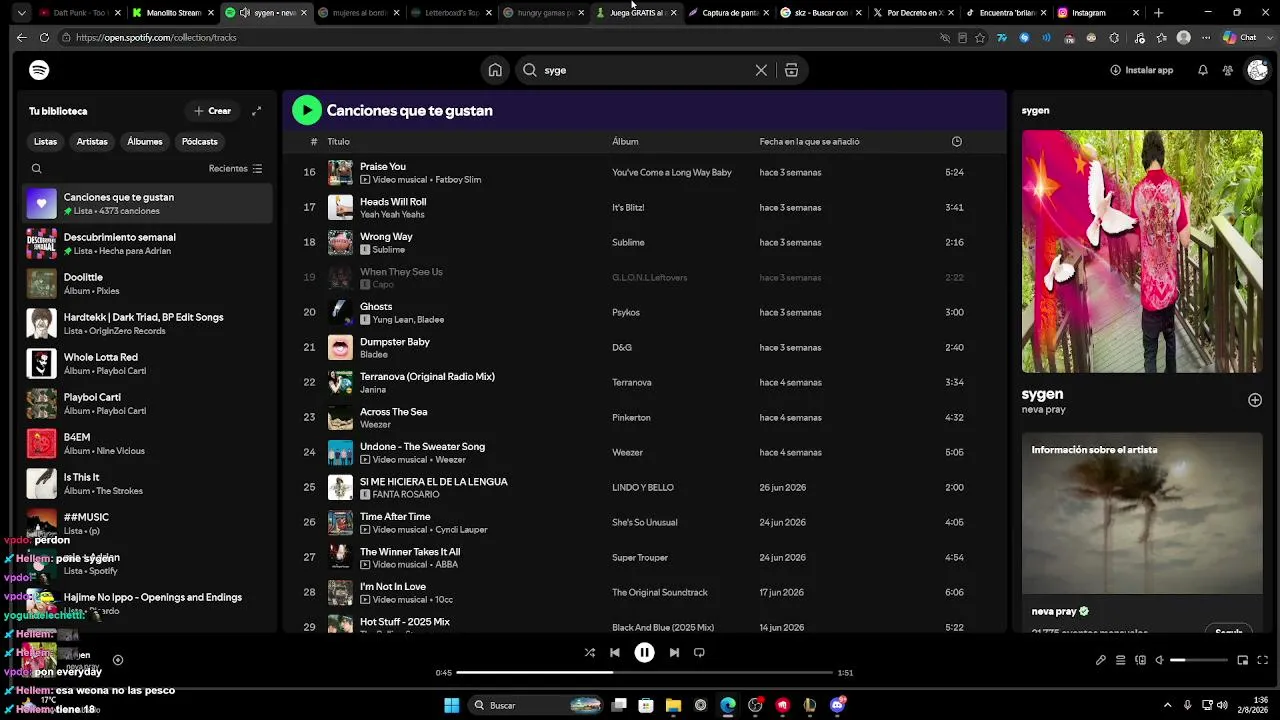Open the Windows Start menu
Screen dimensions: 1280x720
tap(452, 705)
